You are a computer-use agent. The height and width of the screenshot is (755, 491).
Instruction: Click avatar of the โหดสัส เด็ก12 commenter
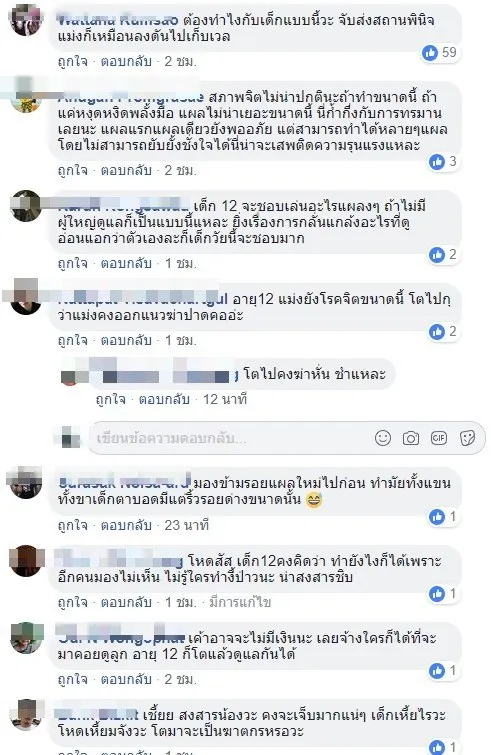26,560
